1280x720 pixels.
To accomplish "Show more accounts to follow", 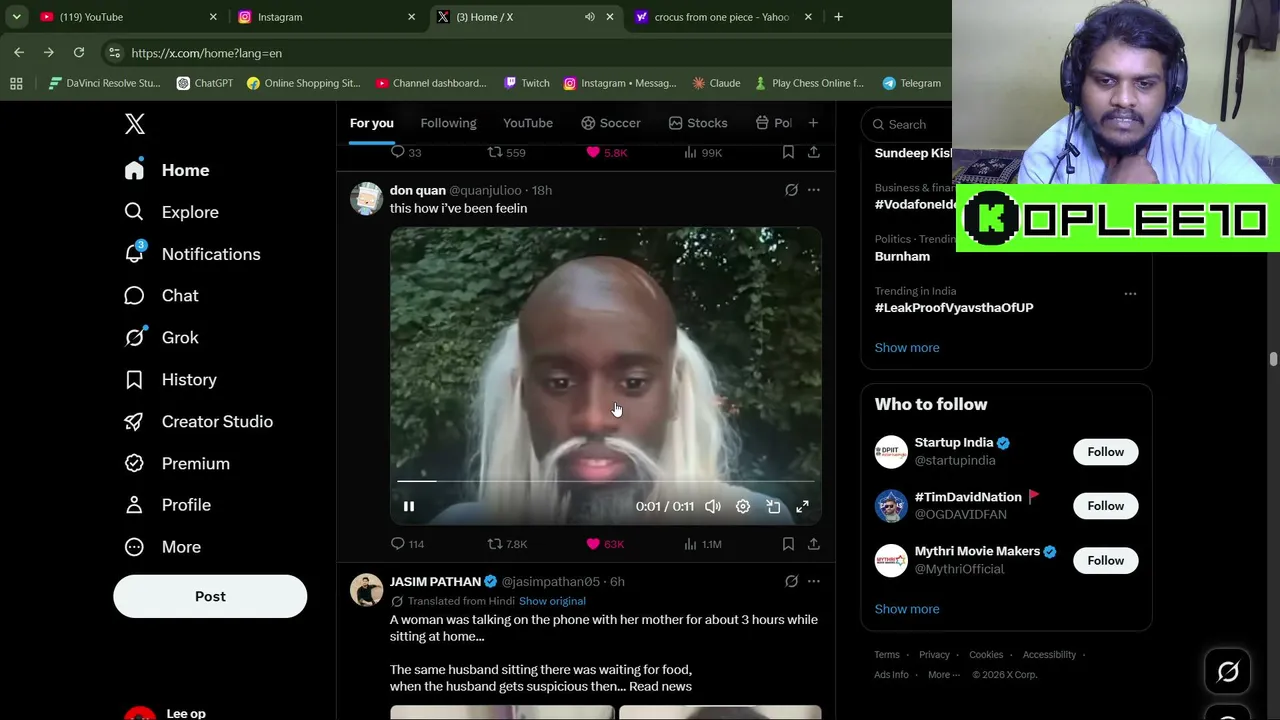I will [907, 609].
